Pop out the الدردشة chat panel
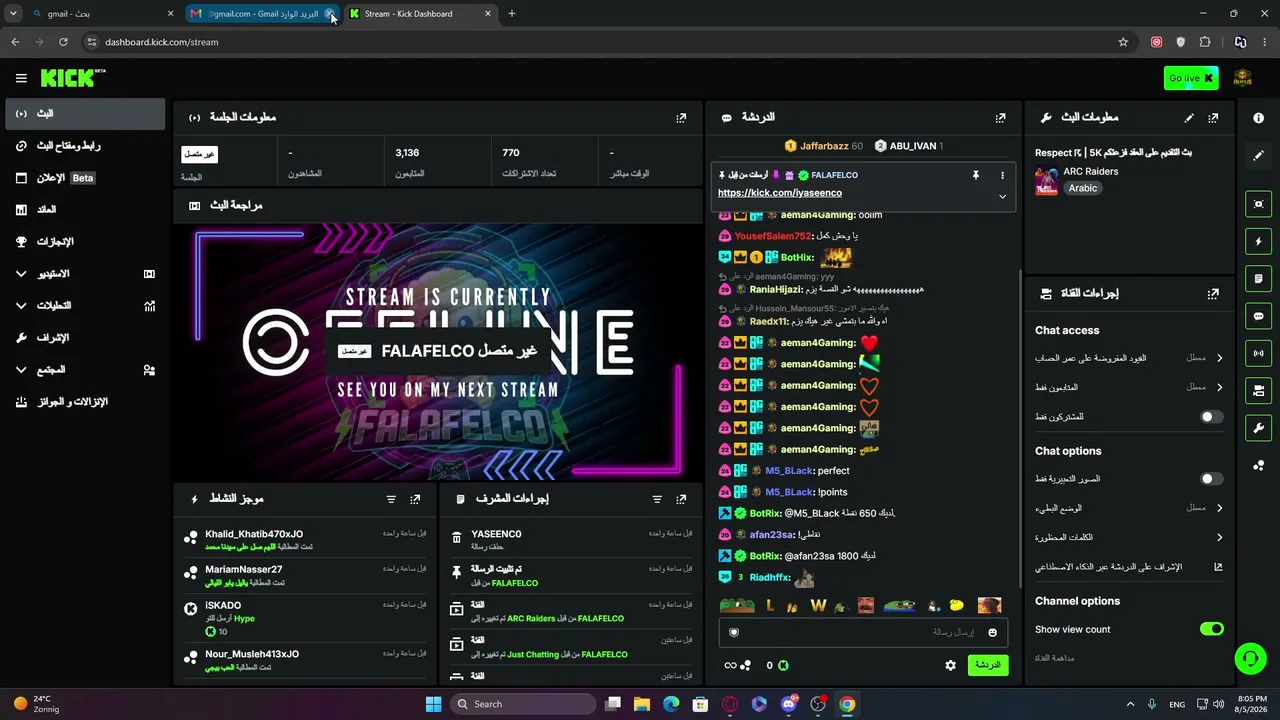Image resolution: width=1280 pixels, height=720 pixels. point(1000,117)
